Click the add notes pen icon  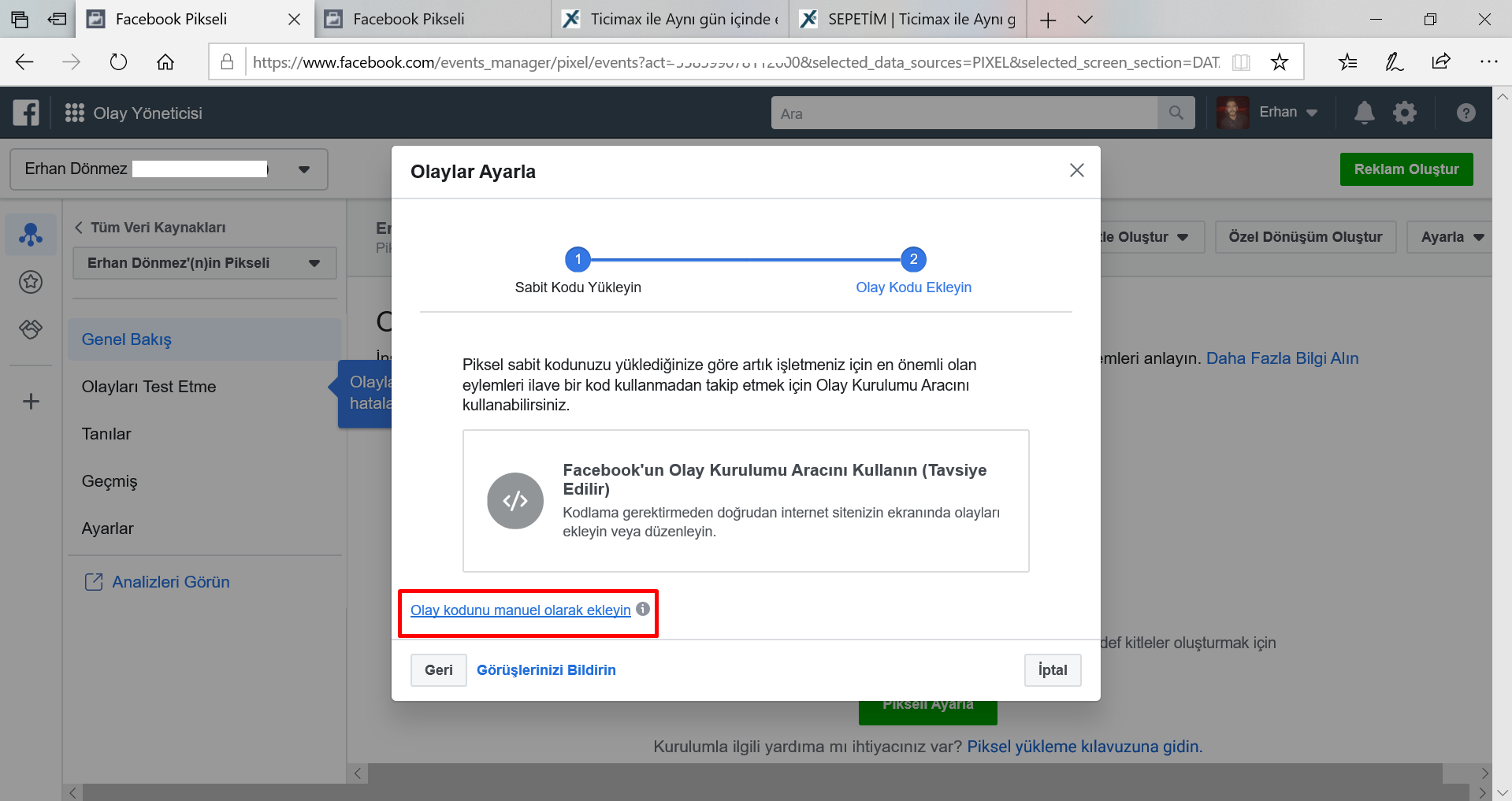1395,62
